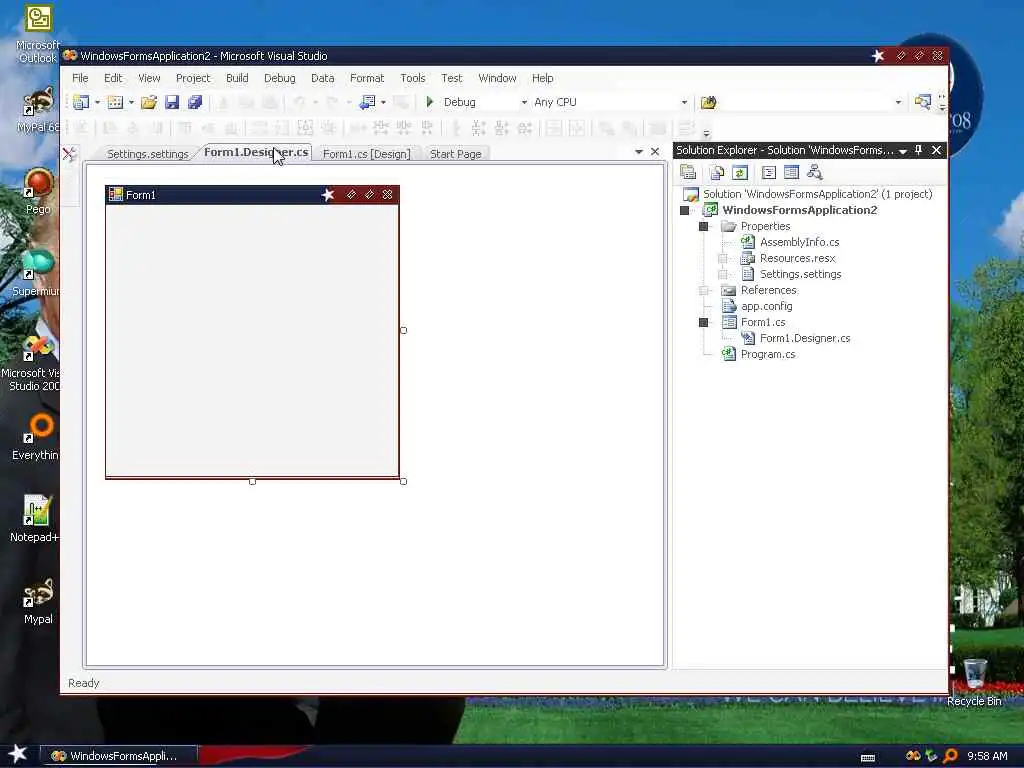Click the 9:58 AM taskbar clock
This screenshot has height=768, width=1024.
(987, 756)
